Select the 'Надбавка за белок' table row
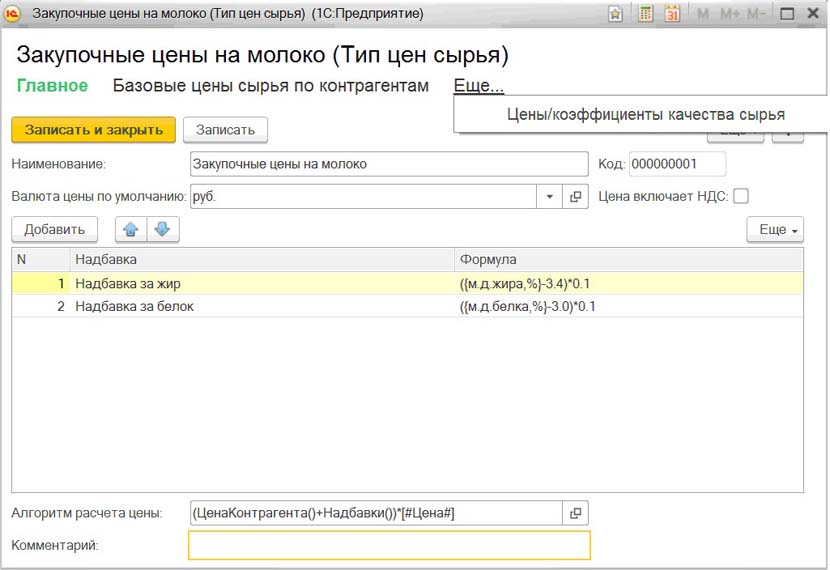Screen dimensions: 830x570 point(260,307)
